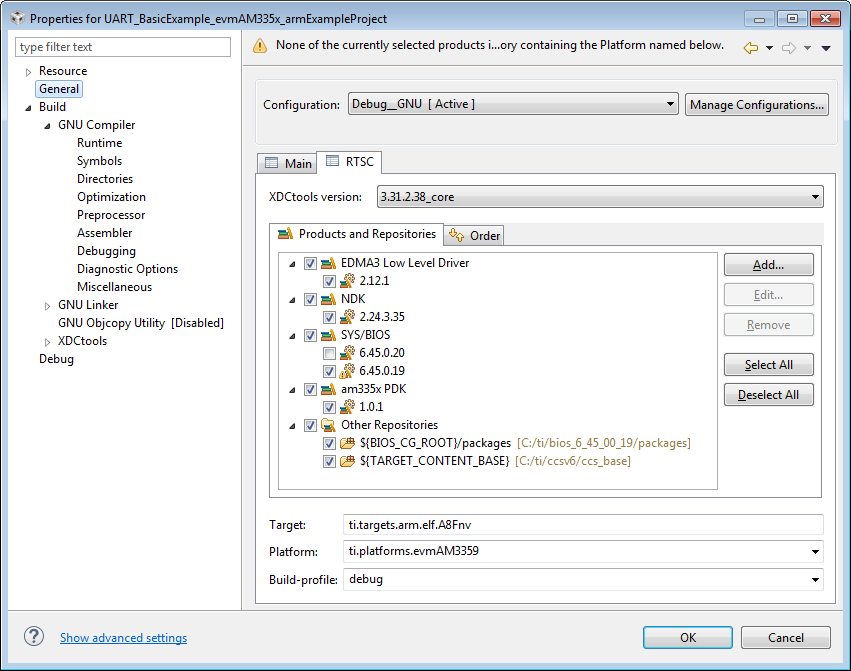Open the view menu triangle in header
The width and height of the screenshot is (851, 671).
[x=826, y=48]
